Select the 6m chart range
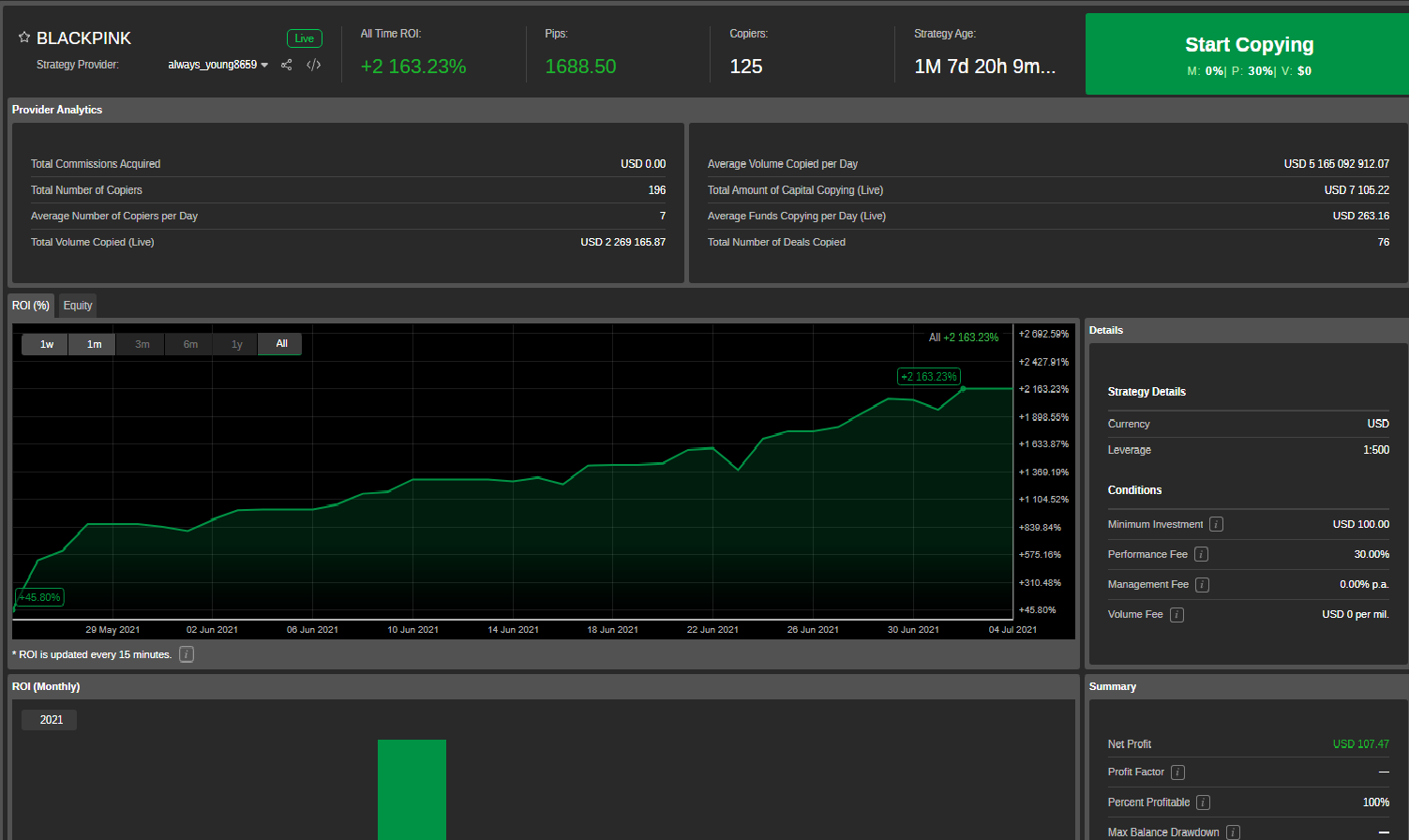This screenshot has width=1409, height=840. click(190, 344)
